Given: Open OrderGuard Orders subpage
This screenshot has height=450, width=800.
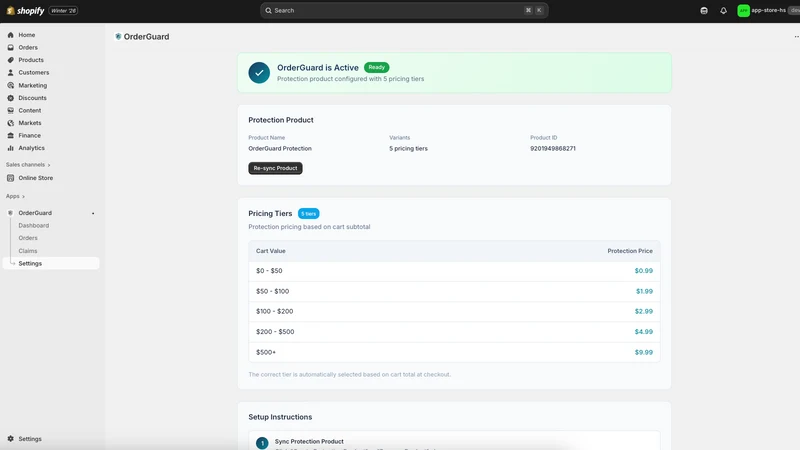Looking at the screenshot, I should [x=28, y=238].
